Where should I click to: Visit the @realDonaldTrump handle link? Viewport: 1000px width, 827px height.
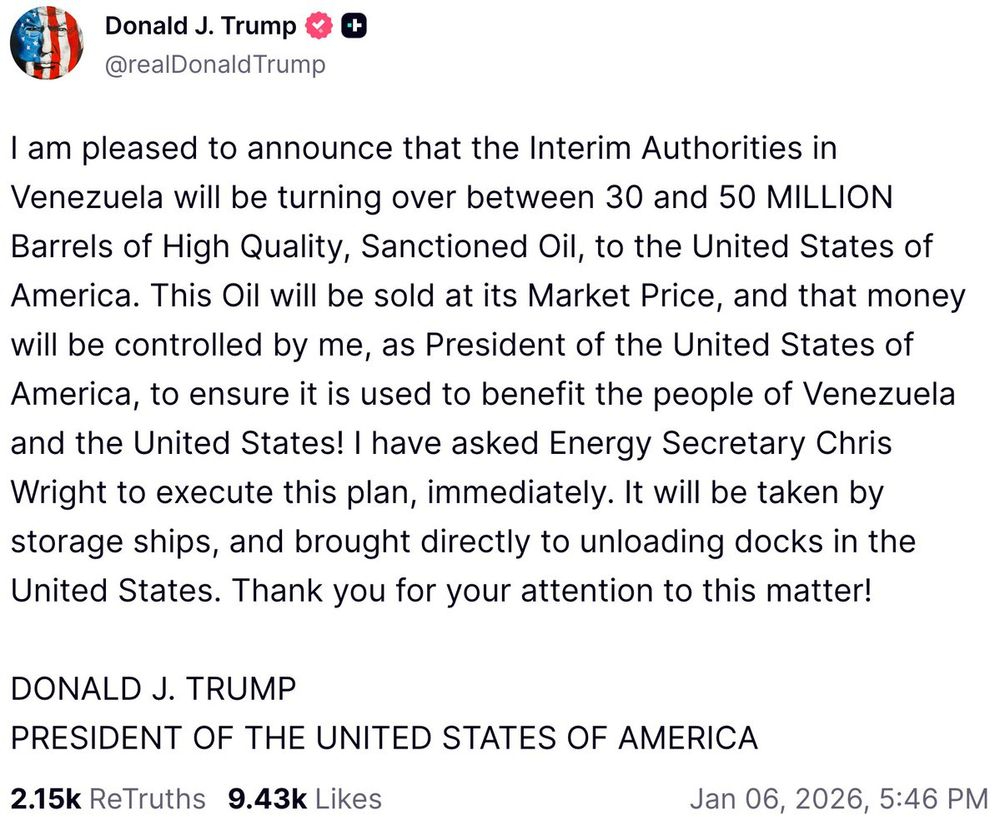pyautogui.click(x=215, y=65)
